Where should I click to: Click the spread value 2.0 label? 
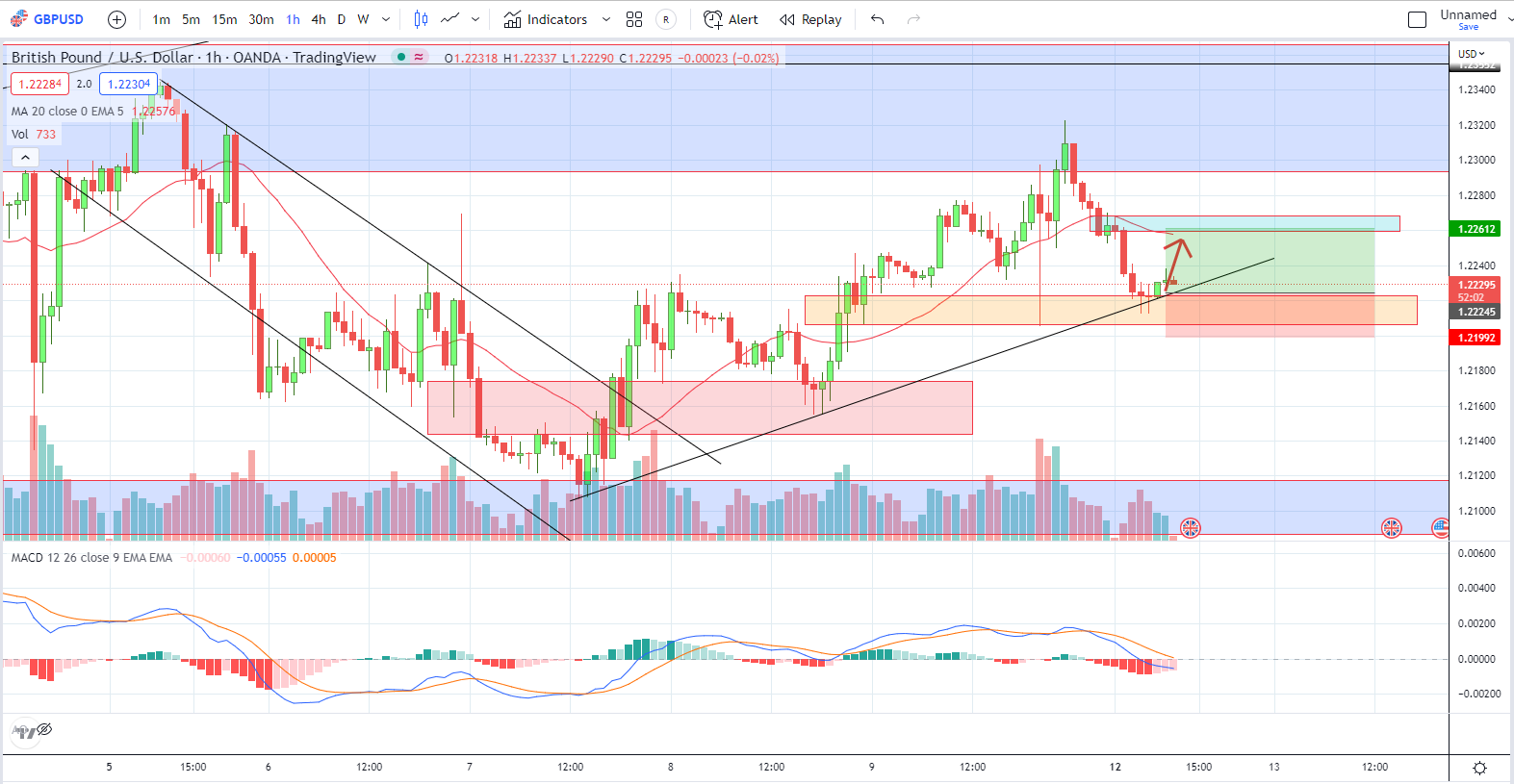[x=85, y=84]
